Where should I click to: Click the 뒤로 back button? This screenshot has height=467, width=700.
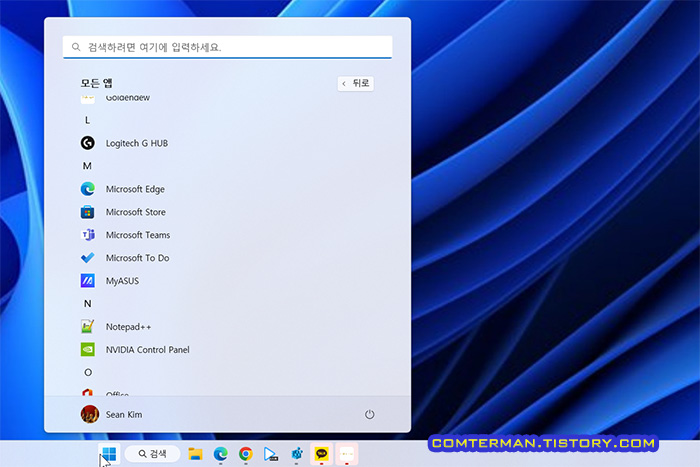pyautogui.click(x=356, y=83)
